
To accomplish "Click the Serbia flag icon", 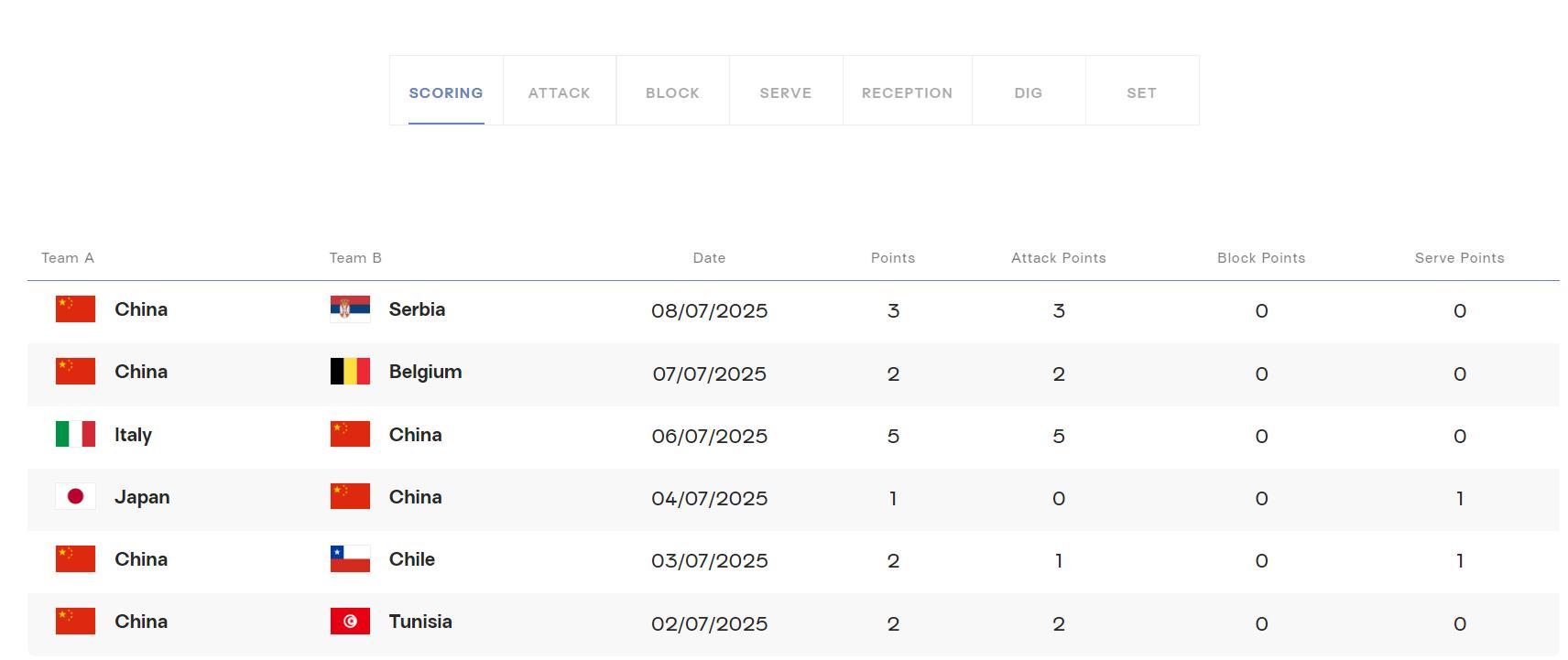I will (350, 309).
